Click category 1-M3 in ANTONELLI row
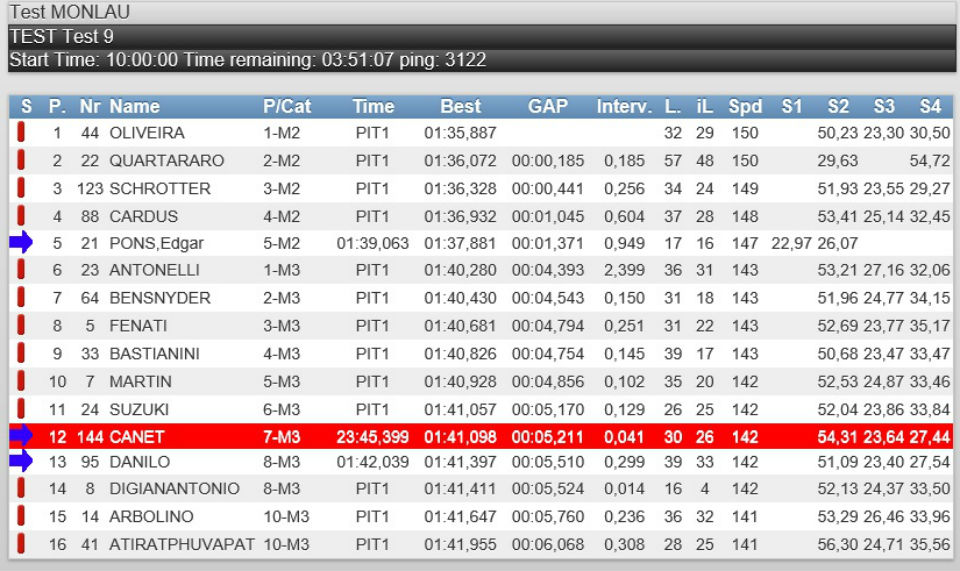Screen dimensions: 960x571 [x=282, y=270]
